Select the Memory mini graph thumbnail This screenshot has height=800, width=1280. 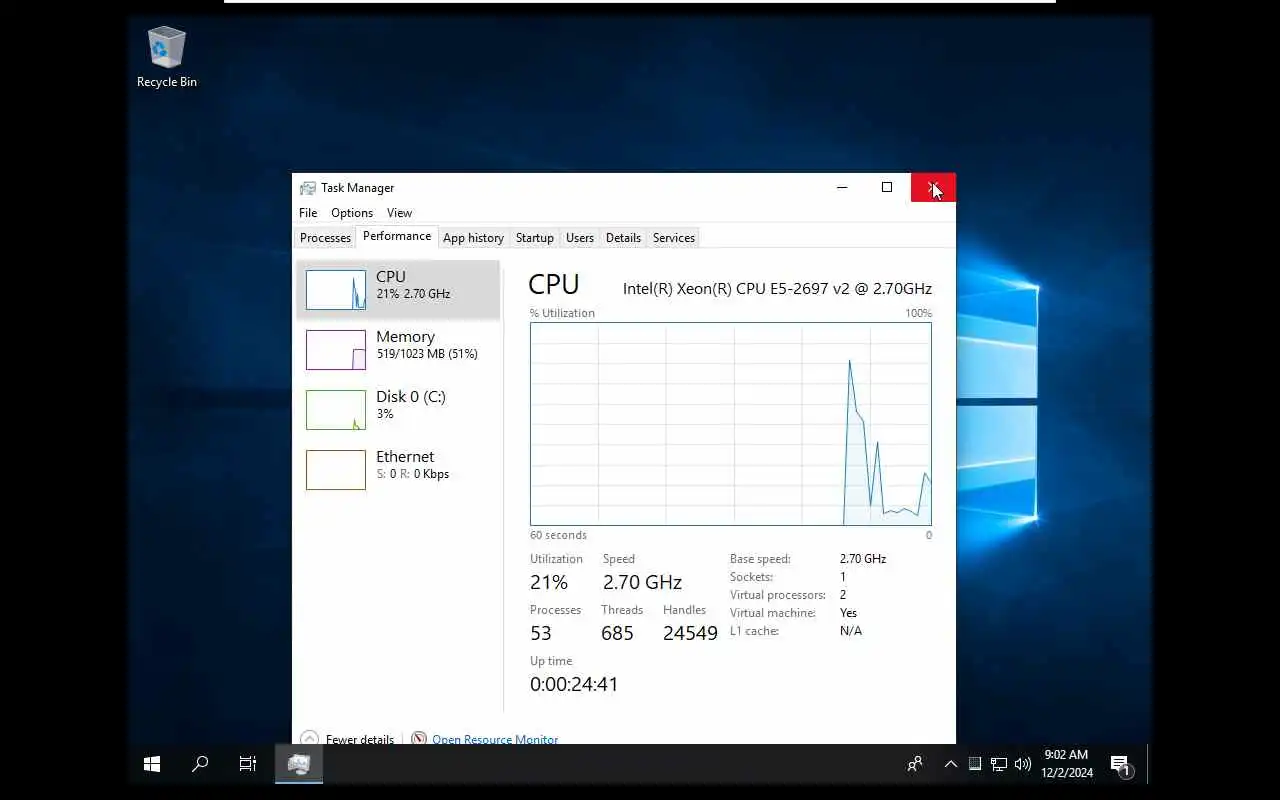pyautogui.click(x=335, y=350)
